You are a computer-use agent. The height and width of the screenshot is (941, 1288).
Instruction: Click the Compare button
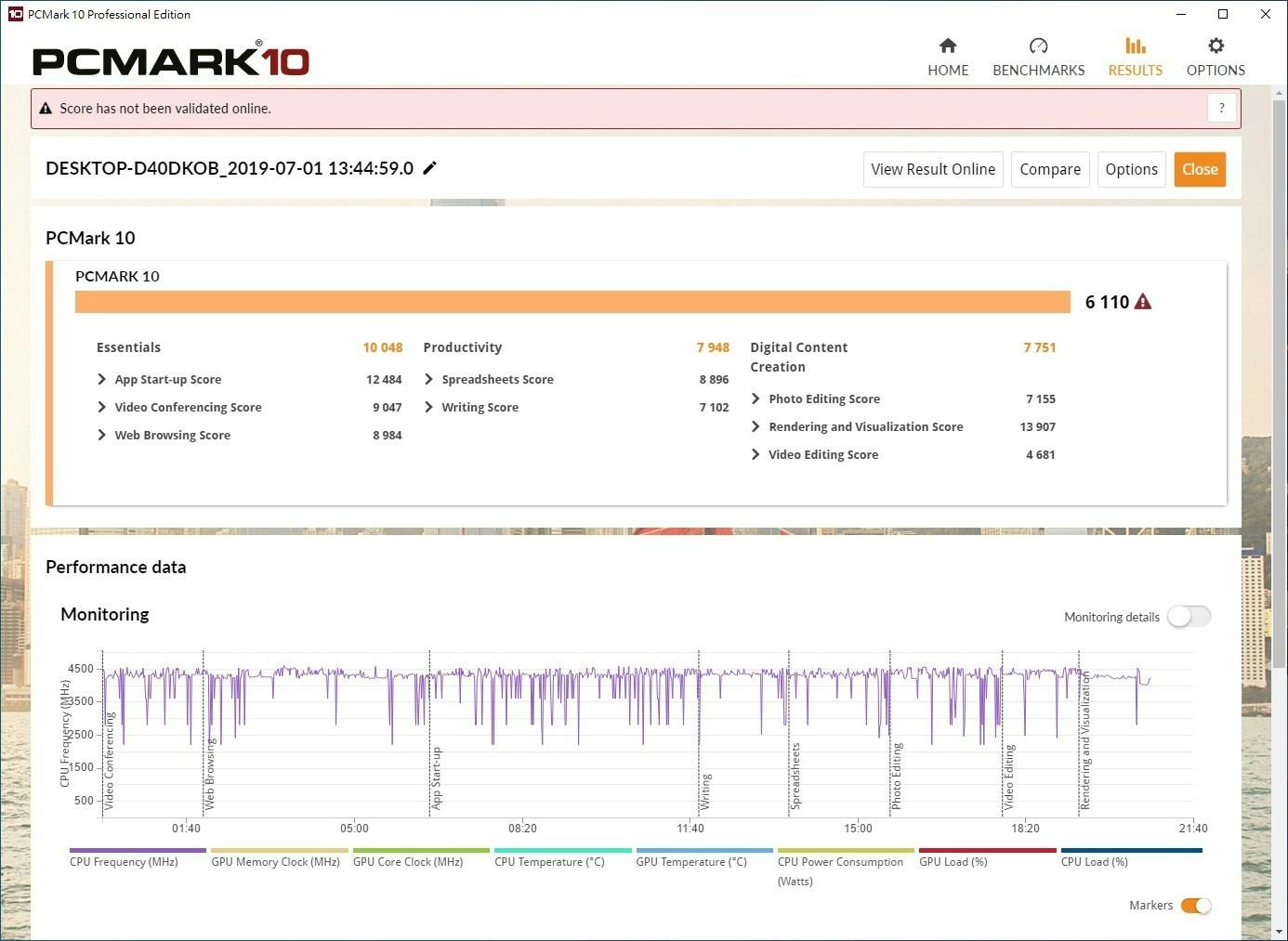click(x=1050, y=169)
